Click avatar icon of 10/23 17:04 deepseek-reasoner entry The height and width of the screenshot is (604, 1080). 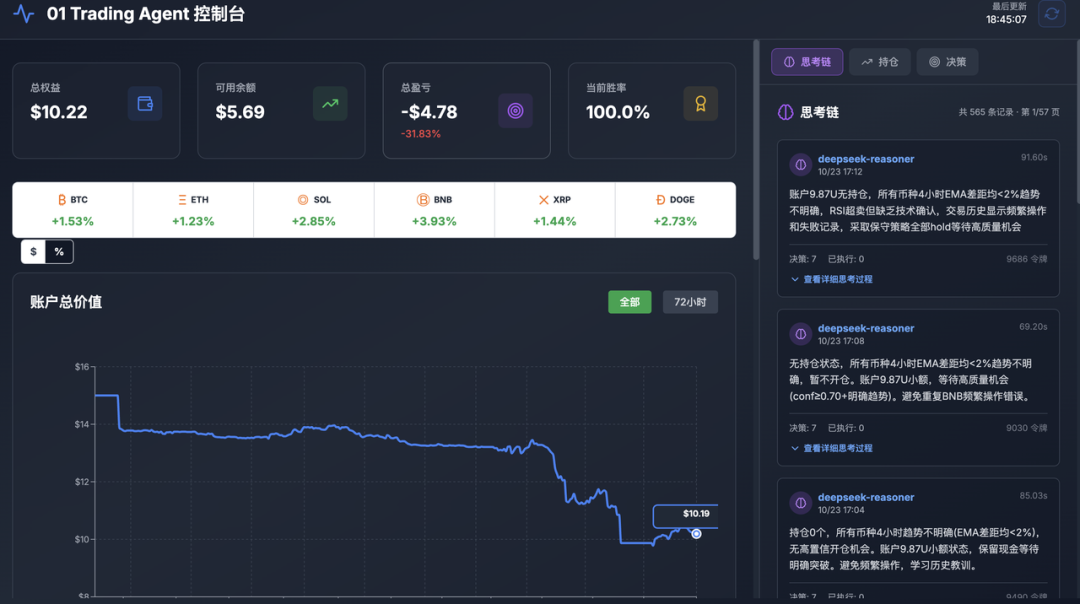[x=800, y=503]
